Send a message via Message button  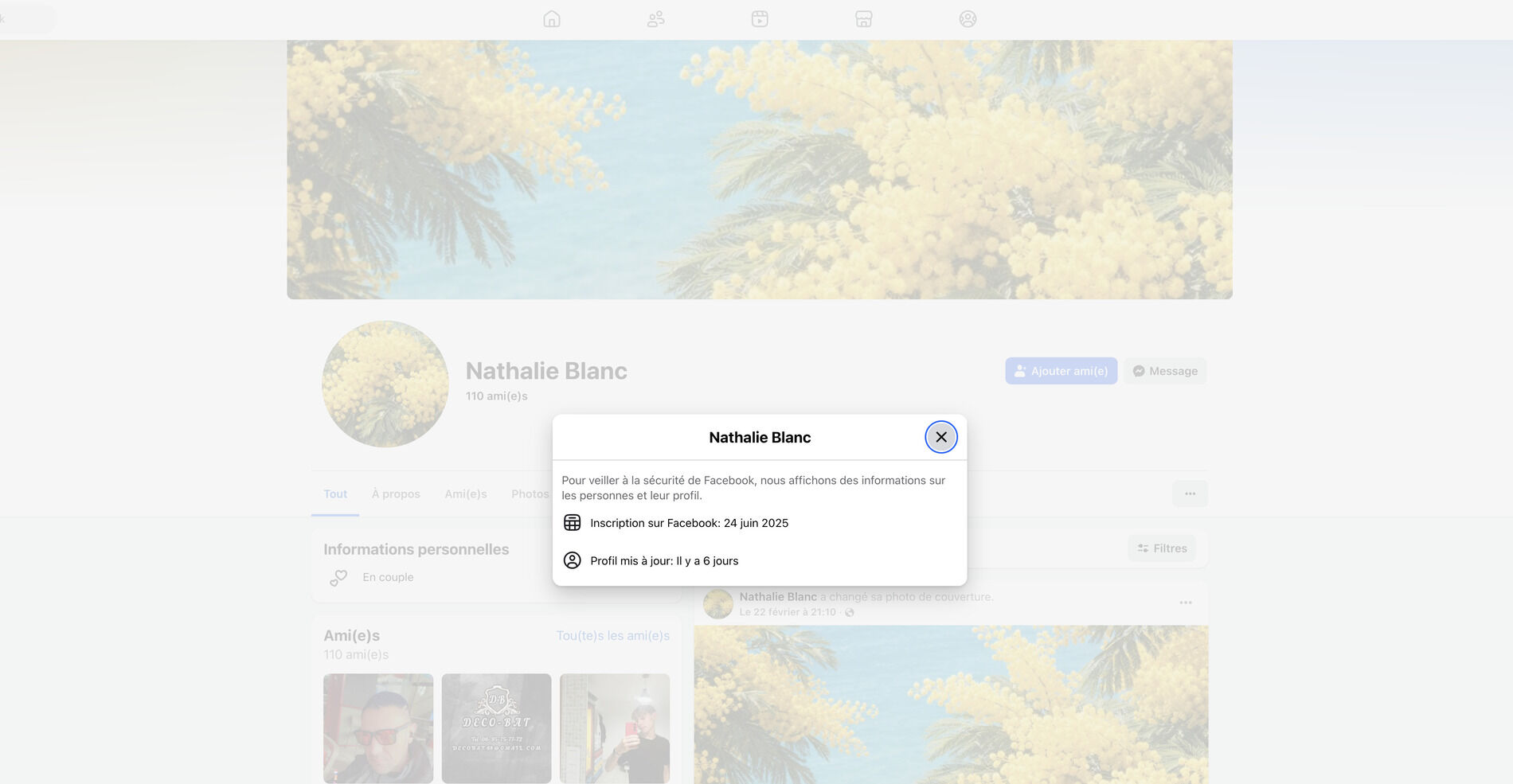click(x=1165, y=371)
